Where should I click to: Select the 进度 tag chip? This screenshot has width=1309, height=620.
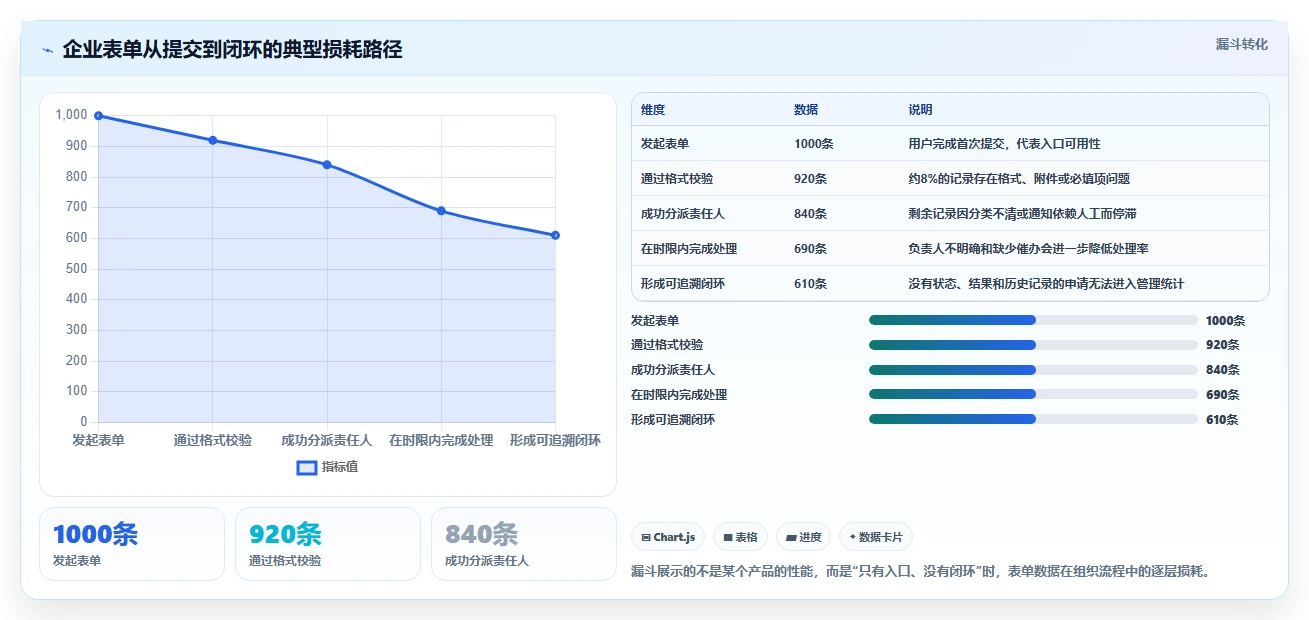tap(803, 537)
